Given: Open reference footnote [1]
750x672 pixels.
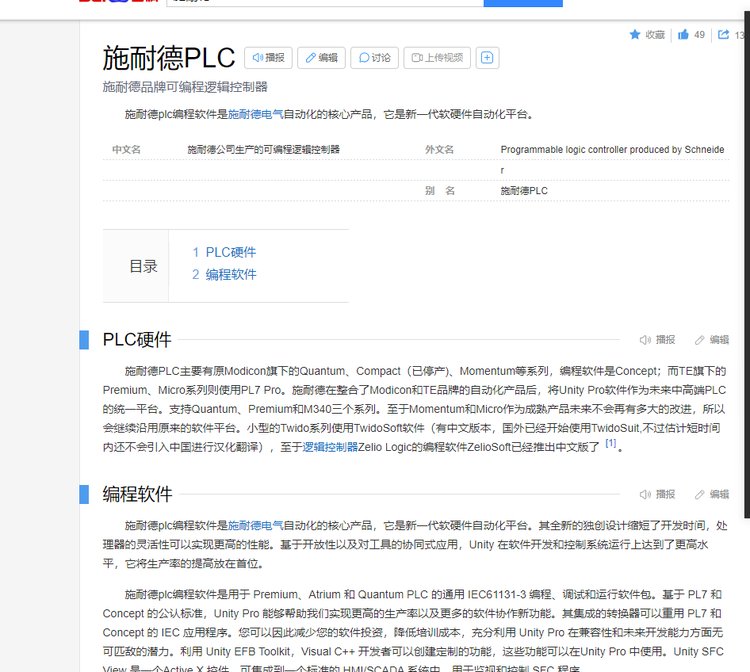Looking at the screenshot, I should coord(610,444).
